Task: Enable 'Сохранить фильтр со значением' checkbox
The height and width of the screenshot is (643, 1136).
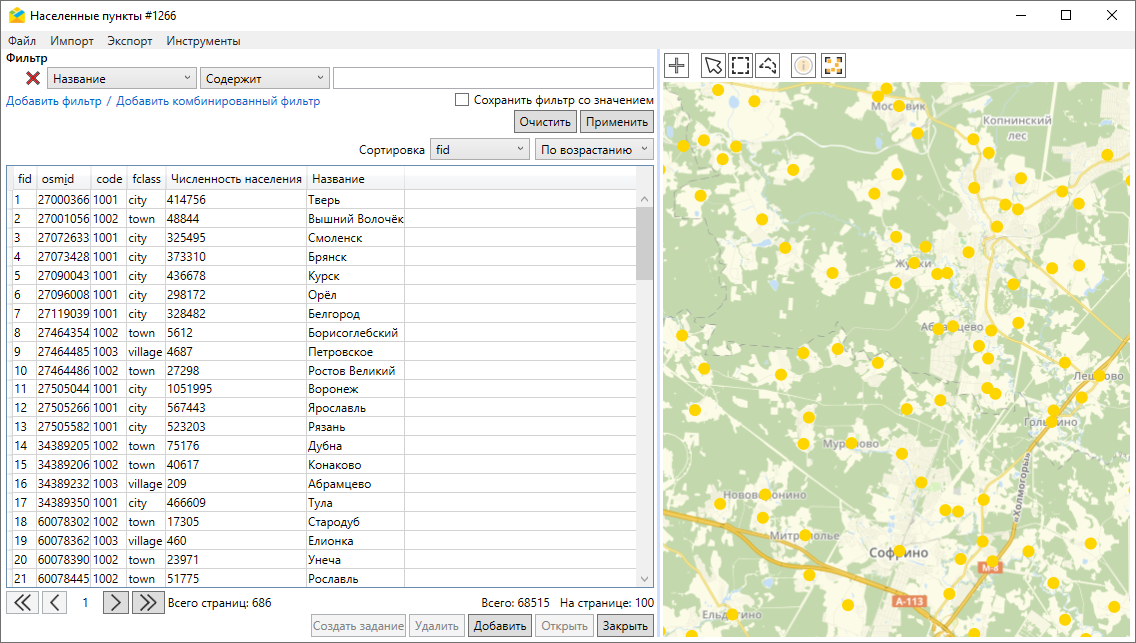Action: coord(462,100)
